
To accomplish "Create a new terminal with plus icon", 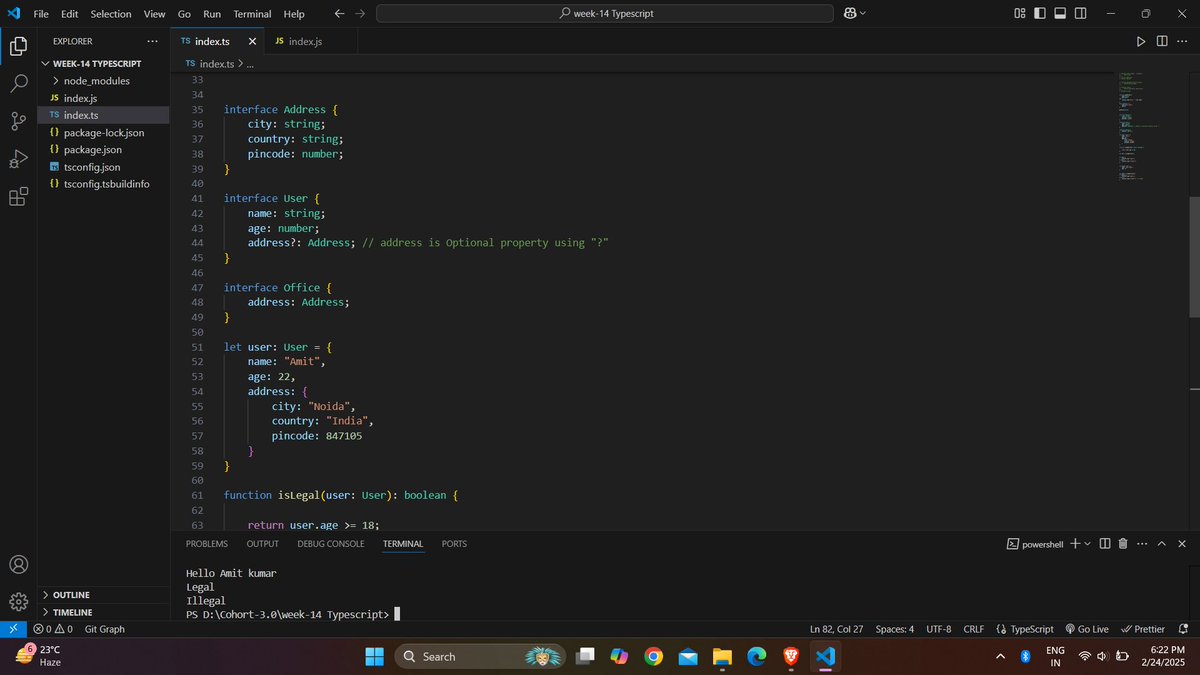I will click(1075, 544).
